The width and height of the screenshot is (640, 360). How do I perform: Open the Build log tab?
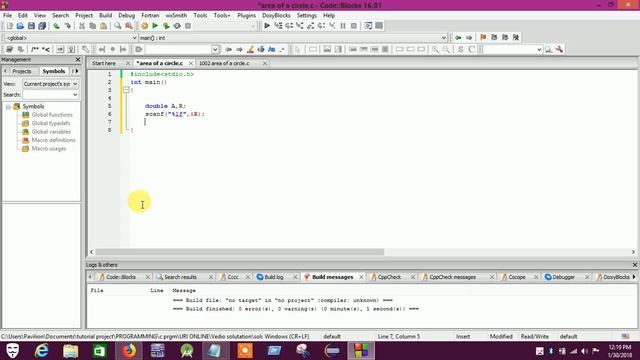273,277
